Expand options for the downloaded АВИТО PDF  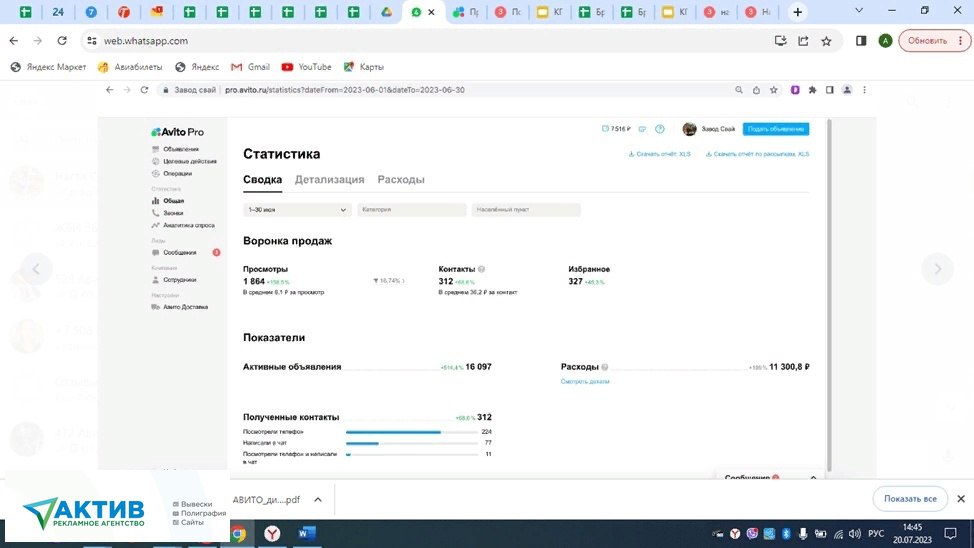coord(318,499)
